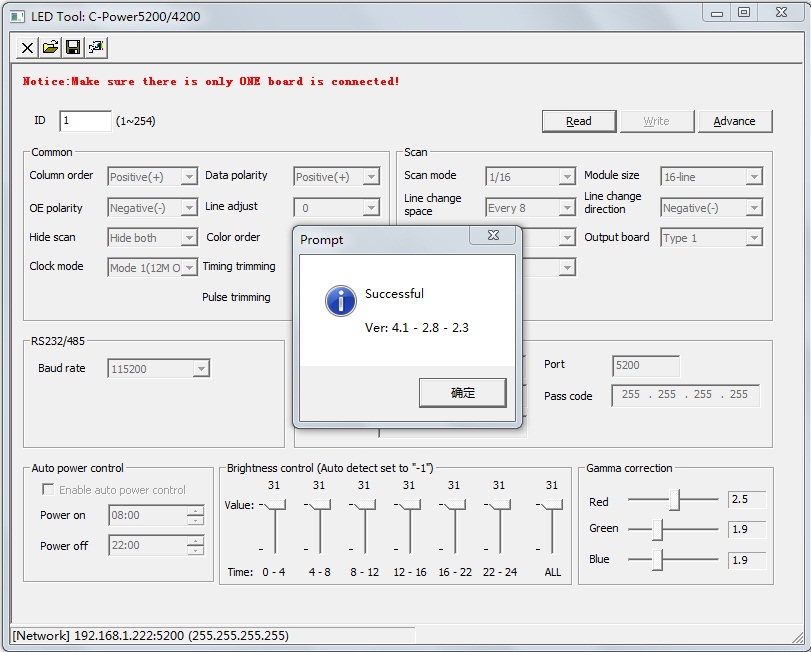
Task: Click the Red gamma correction slider
Action: 677,499
